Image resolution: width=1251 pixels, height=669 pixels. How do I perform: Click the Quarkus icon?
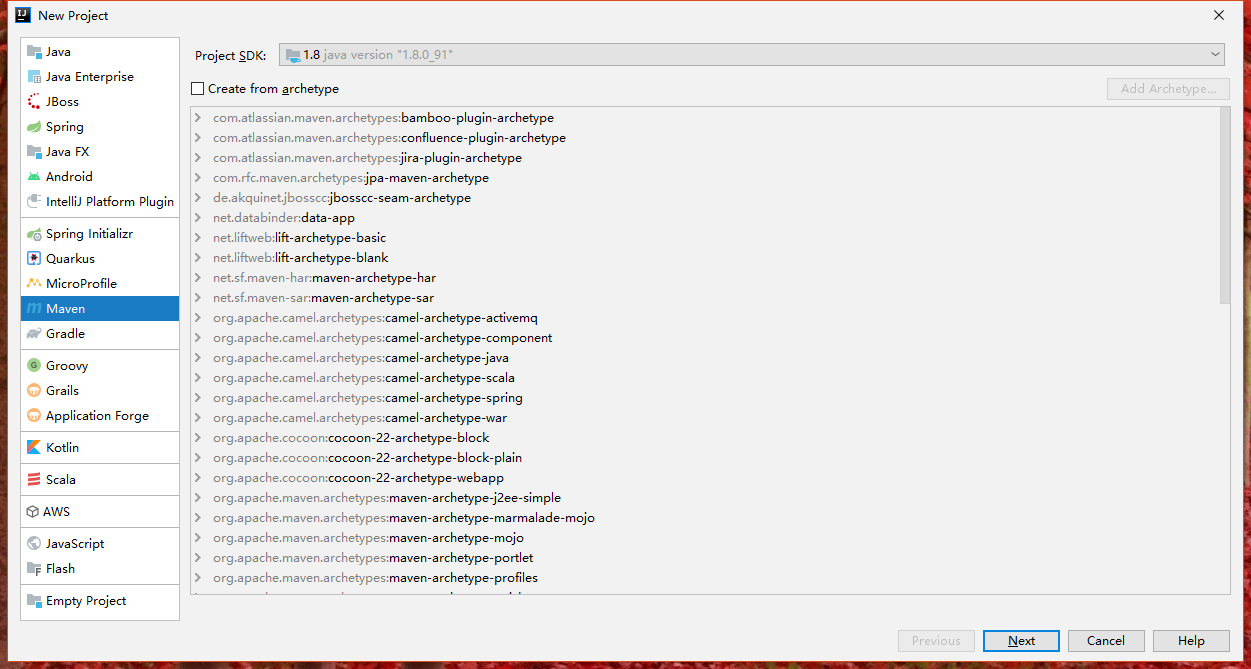[34, 259]
